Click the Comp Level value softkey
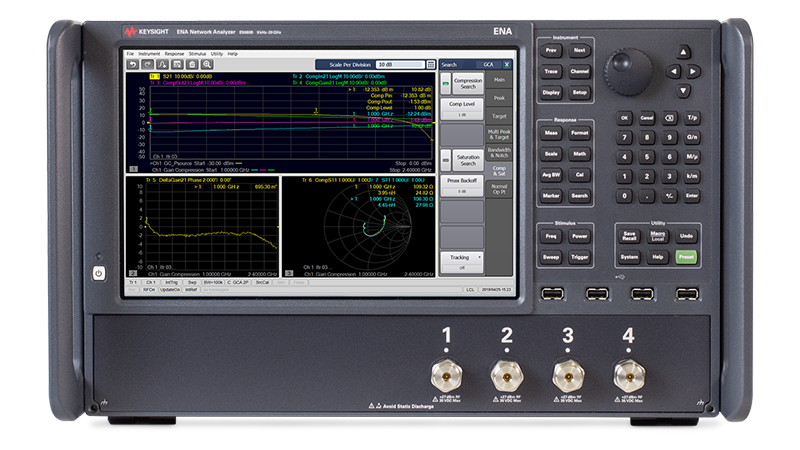The height and width of the screenshot is (450, 800). click(462, 109)
